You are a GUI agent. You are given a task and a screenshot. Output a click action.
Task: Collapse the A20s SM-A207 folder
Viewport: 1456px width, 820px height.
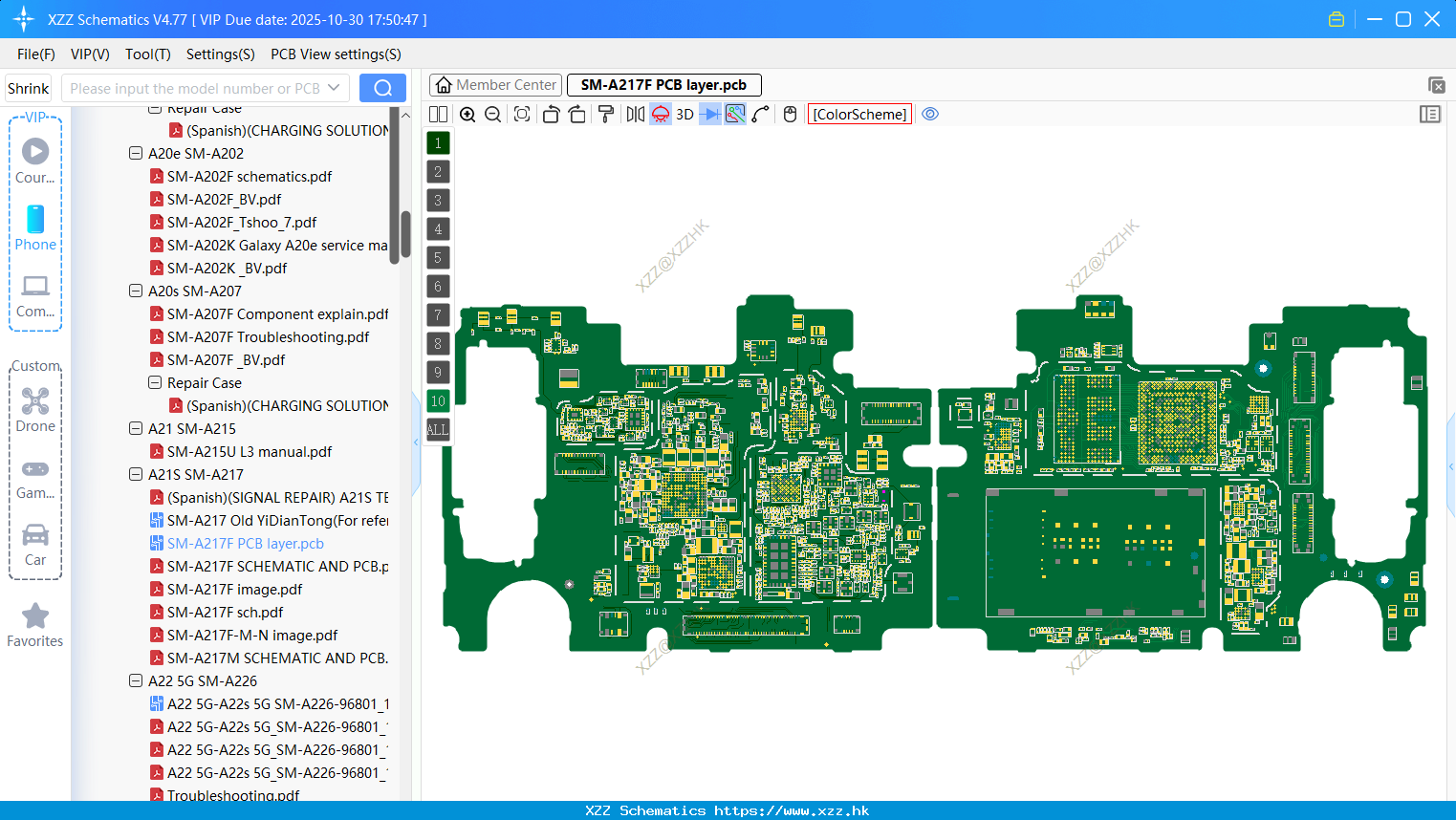pyautogui.click(x=136, y=291)
